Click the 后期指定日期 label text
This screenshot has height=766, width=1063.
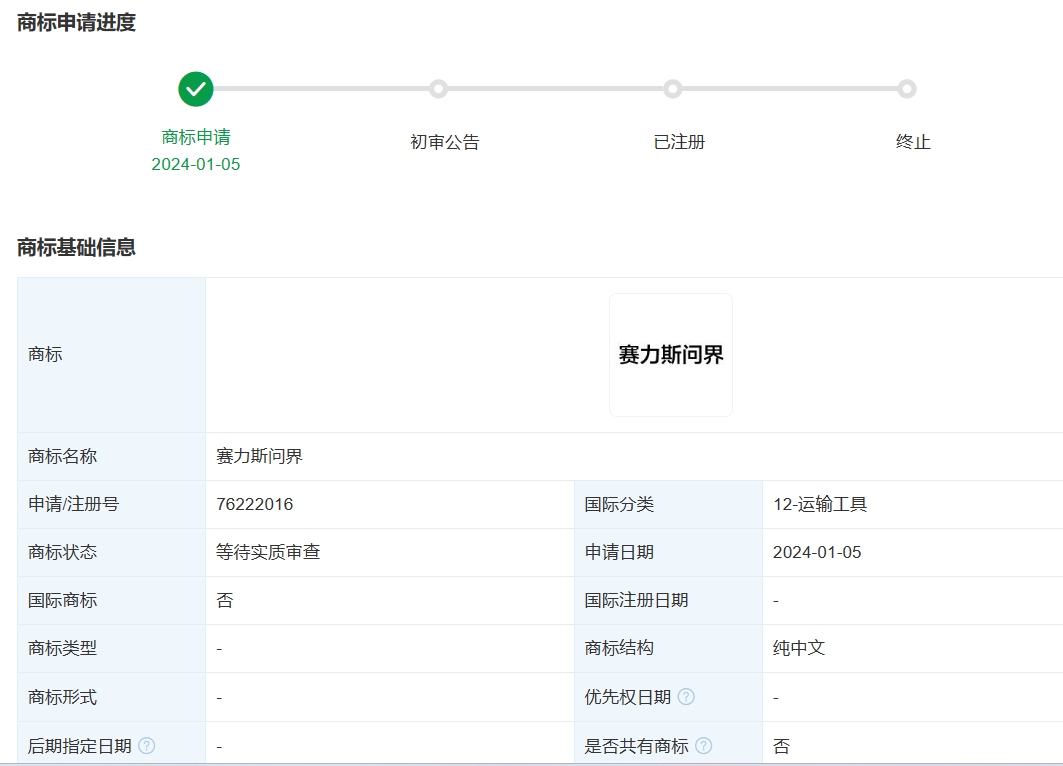tap(79, 746)
